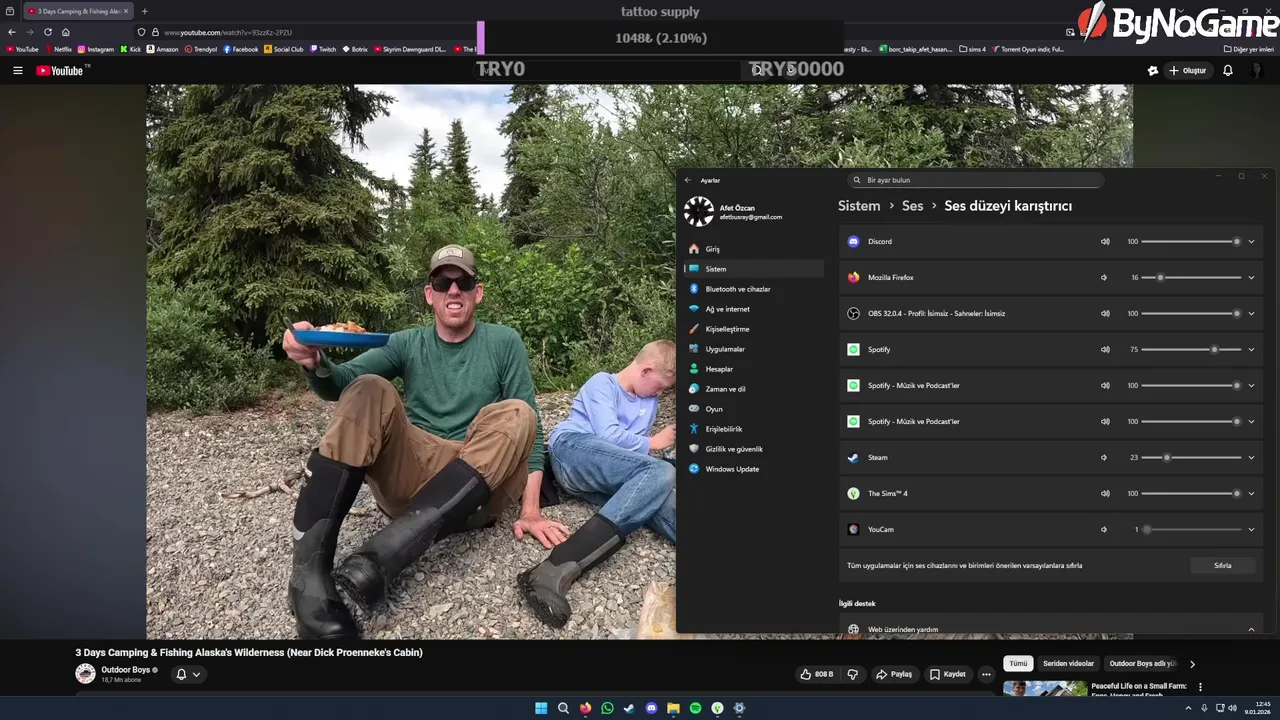Mute The Sims 4 in volume mixer

pos(1105,493)
